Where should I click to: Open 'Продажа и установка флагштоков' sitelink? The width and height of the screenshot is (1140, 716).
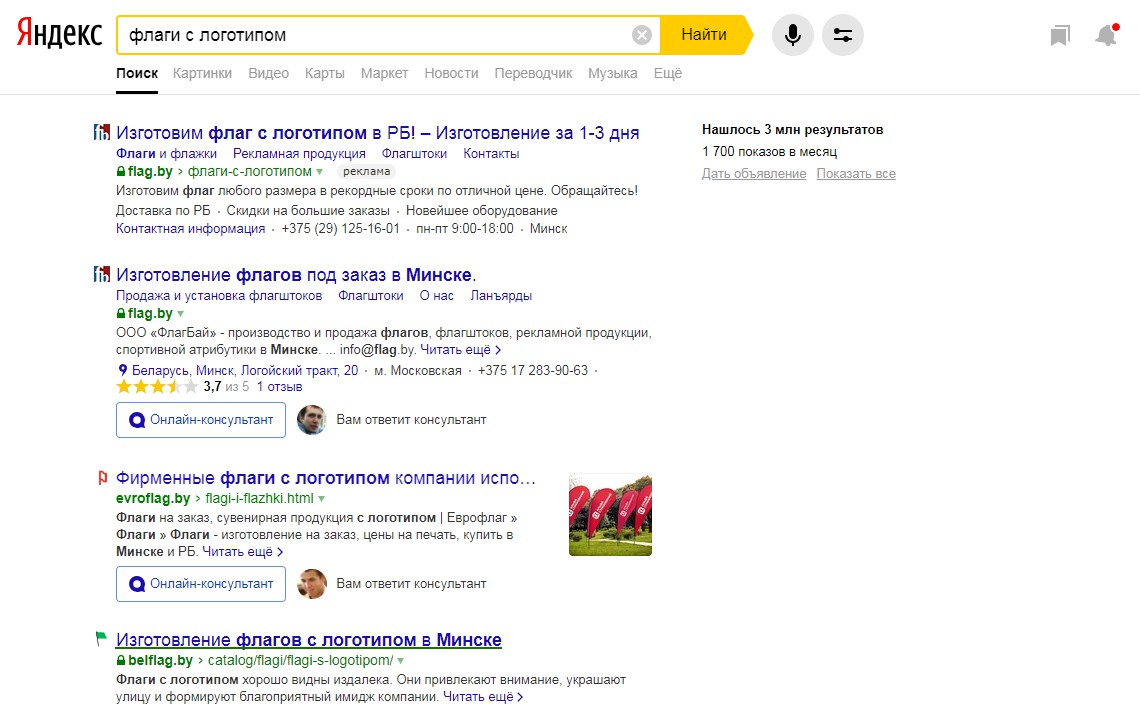[219, 295]
